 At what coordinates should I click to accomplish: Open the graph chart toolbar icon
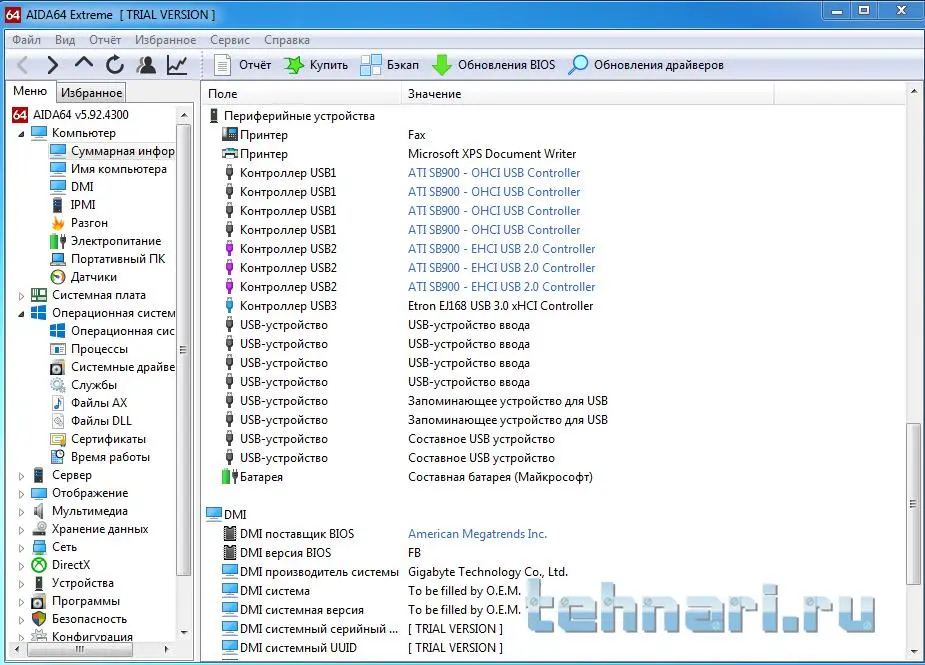pos(177,65)
